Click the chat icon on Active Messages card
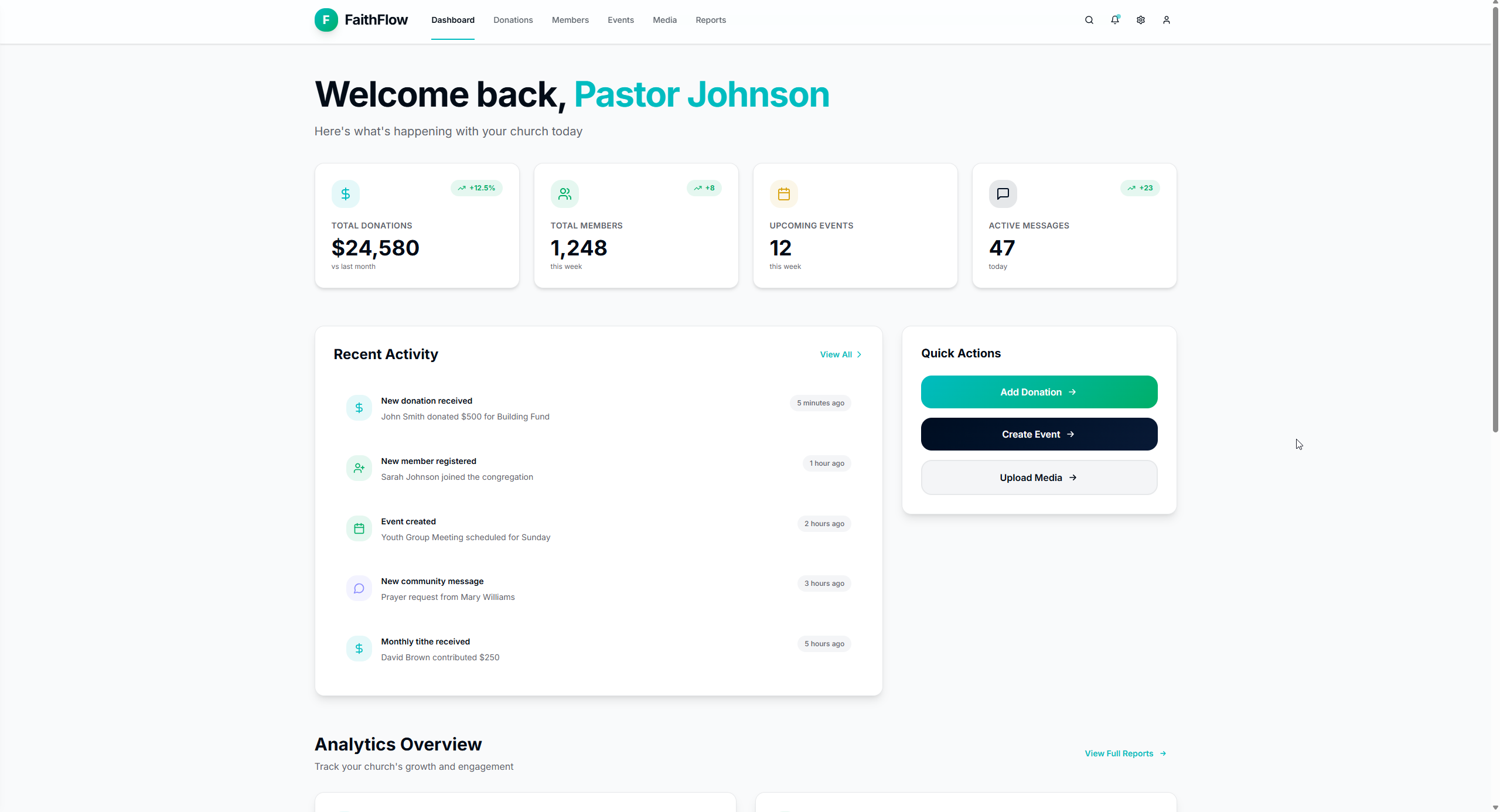Screen dimensions: 1500x812 click(x=1003, y=193)
